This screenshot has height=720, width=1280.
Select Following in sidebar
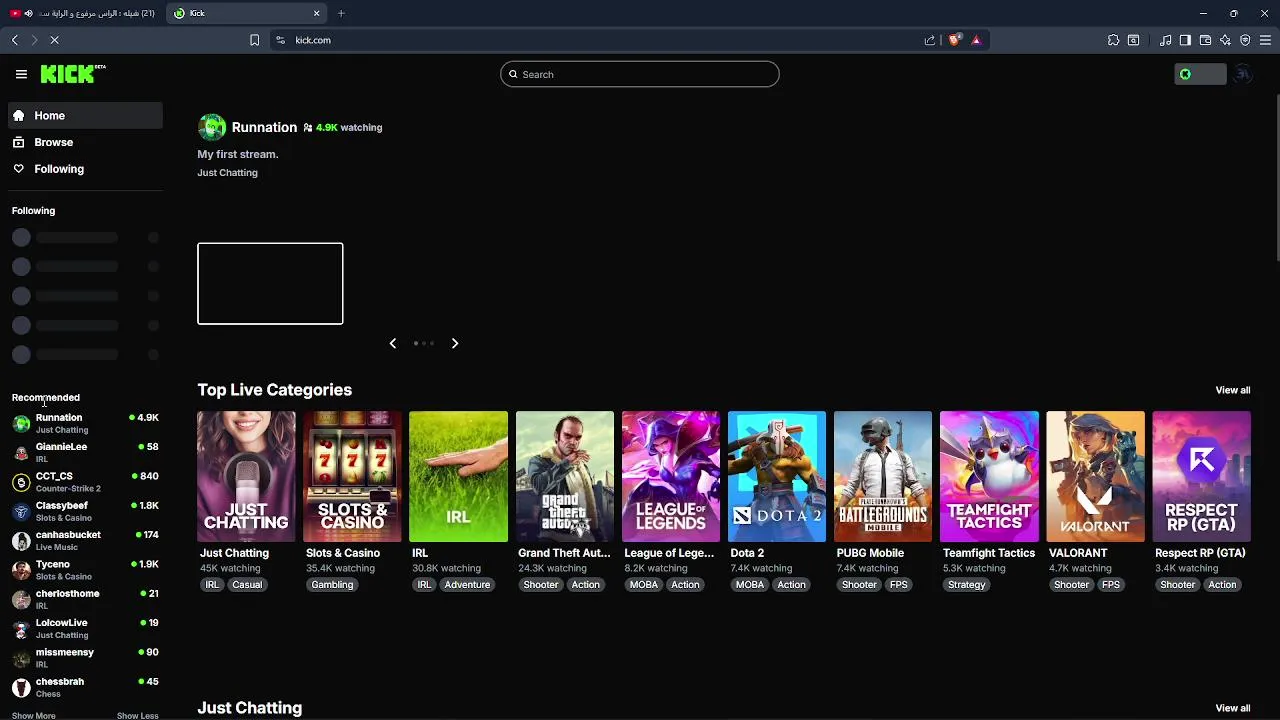[x=84, y=169]
